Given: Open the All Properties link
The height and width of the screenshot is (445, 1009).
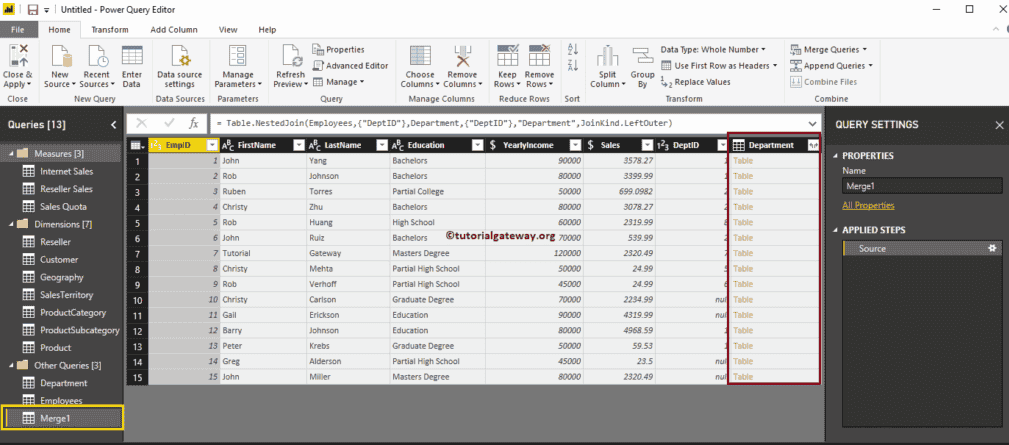Looking at the screenshot, I should [x=868, y=206].
